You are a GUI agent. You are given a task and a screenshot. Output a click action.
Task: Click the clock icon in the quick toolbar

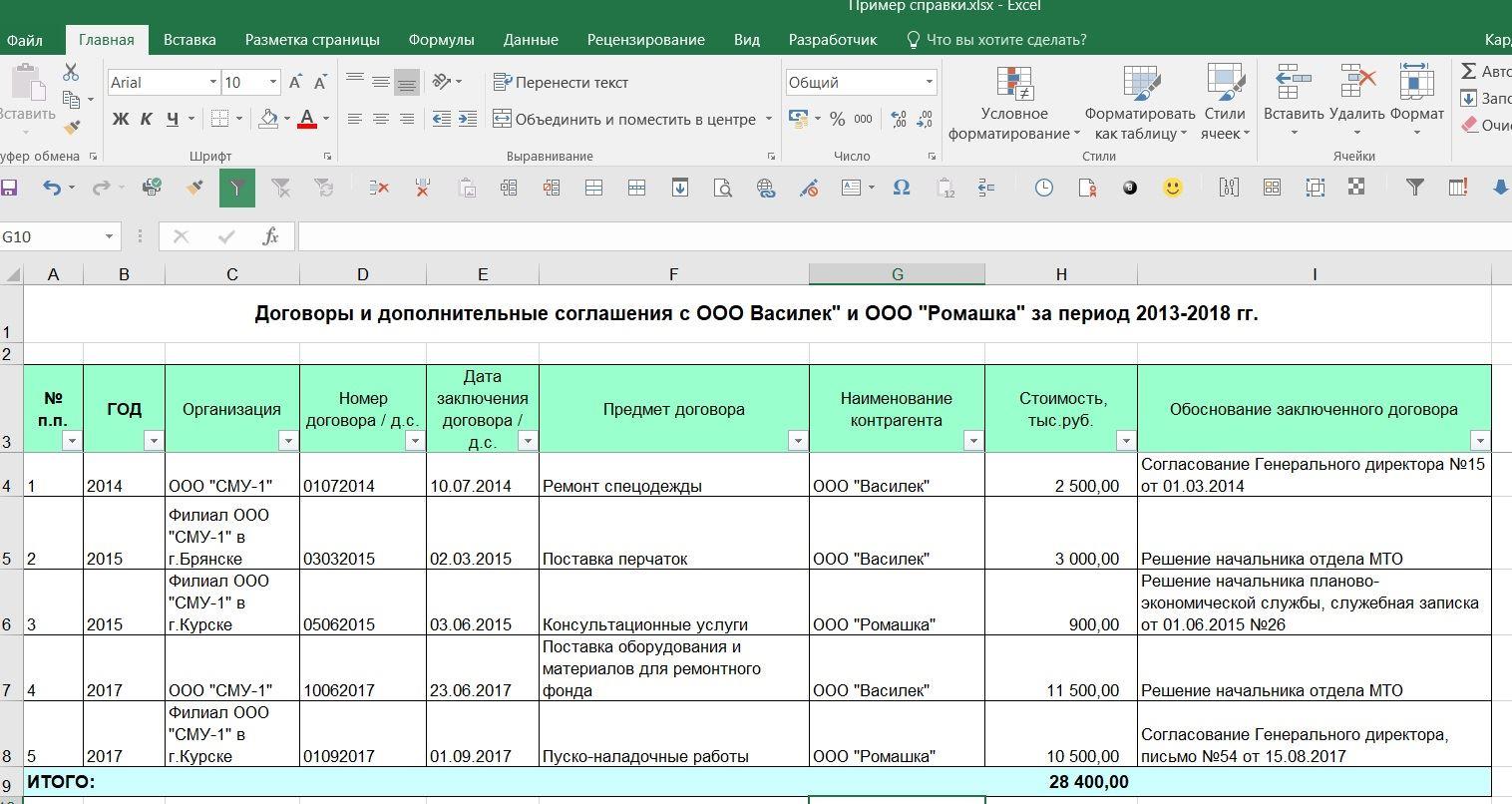coord(1043,187)
